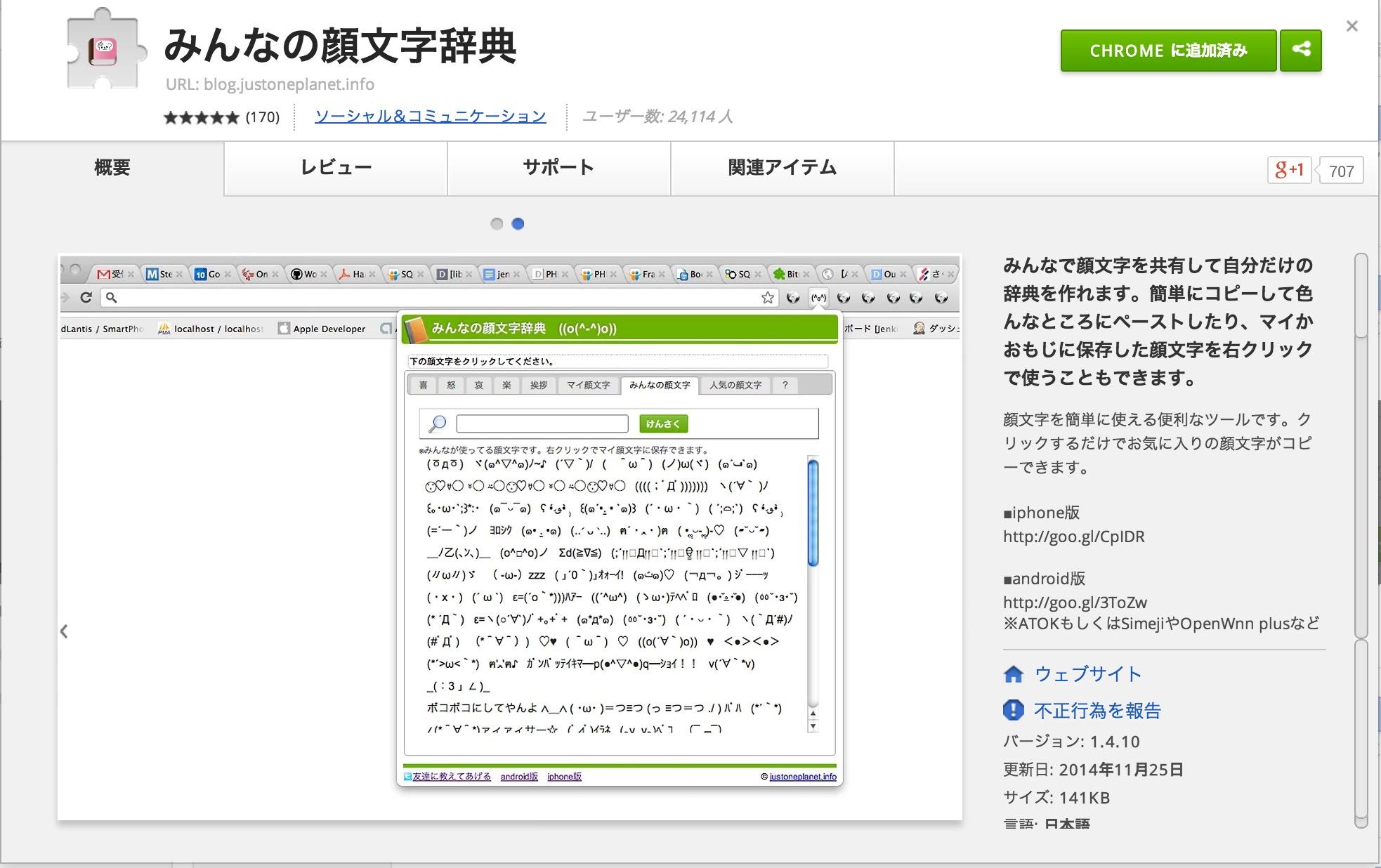The image size is (1381, 868).
Task: Click the Apple Developer bookmark
Action: pyautogui.click(x=322, y=329)
